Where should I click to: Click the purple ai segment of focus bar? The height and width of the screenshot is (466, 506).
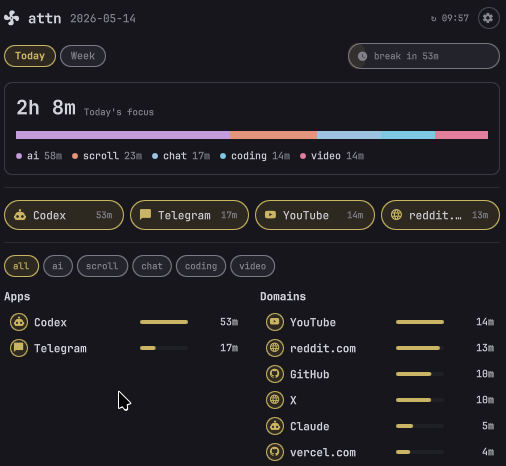[123, 135]
